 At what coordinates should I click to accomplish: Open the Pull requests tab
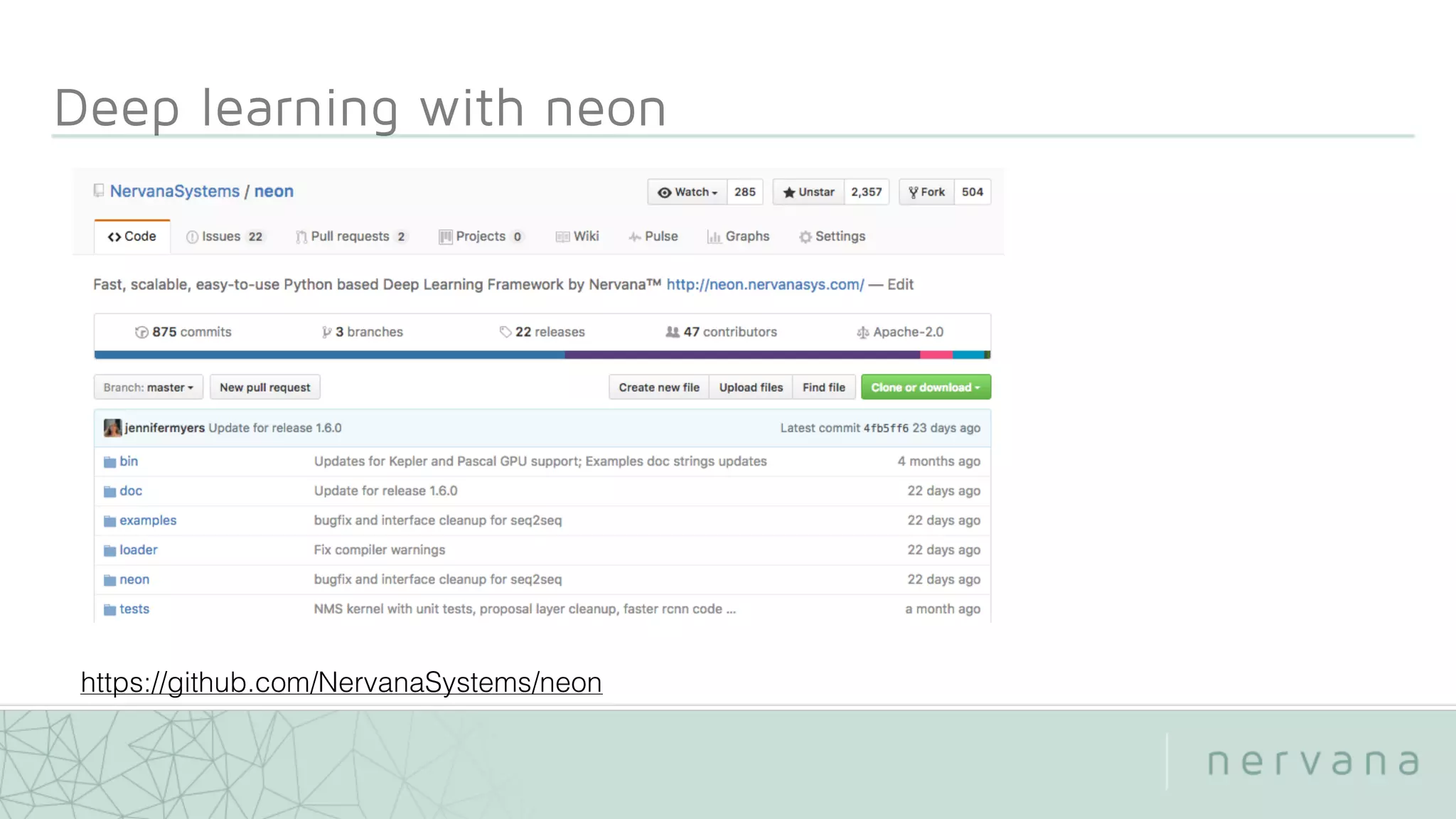click(352, 237)
